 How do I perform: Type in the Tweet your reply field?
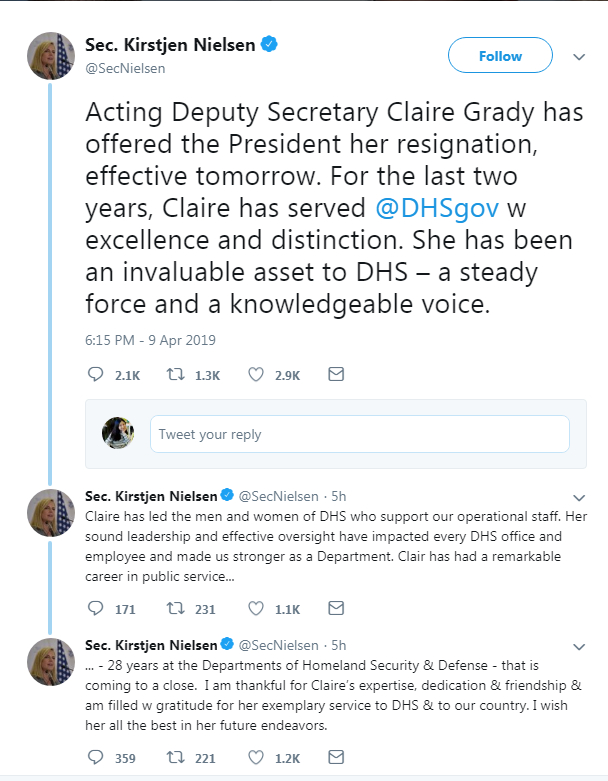click(359, 434)
